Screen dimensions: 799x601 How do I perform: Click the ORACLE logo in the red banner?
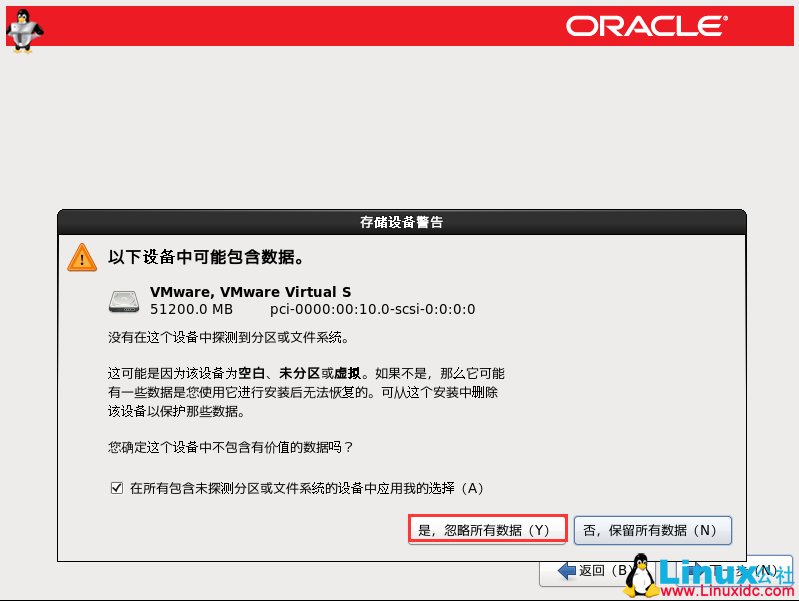647,25
